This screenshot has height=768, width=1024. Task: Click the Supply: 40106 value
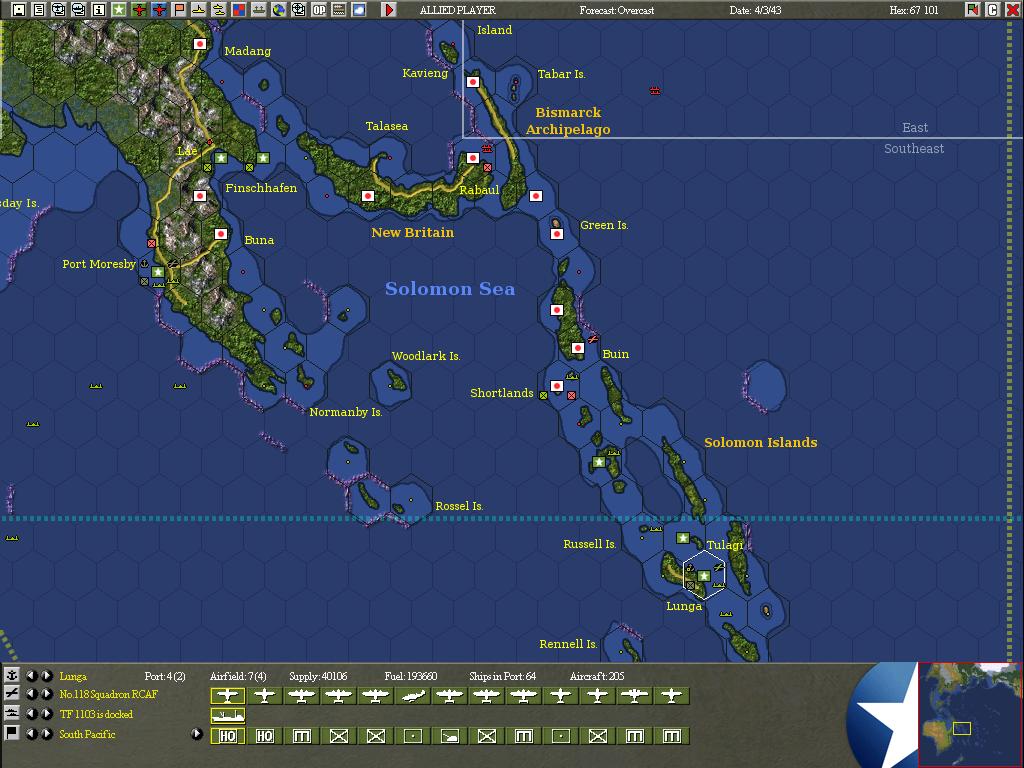pyautogui.click(x=318, y=676)
